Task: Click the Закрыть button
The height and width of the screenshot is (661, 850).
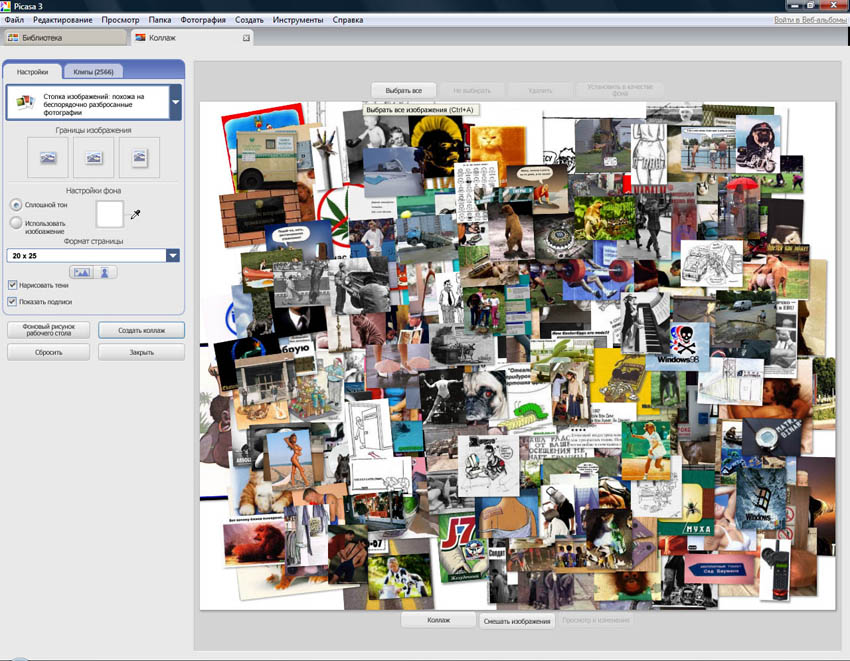Action: coord(141,352)
